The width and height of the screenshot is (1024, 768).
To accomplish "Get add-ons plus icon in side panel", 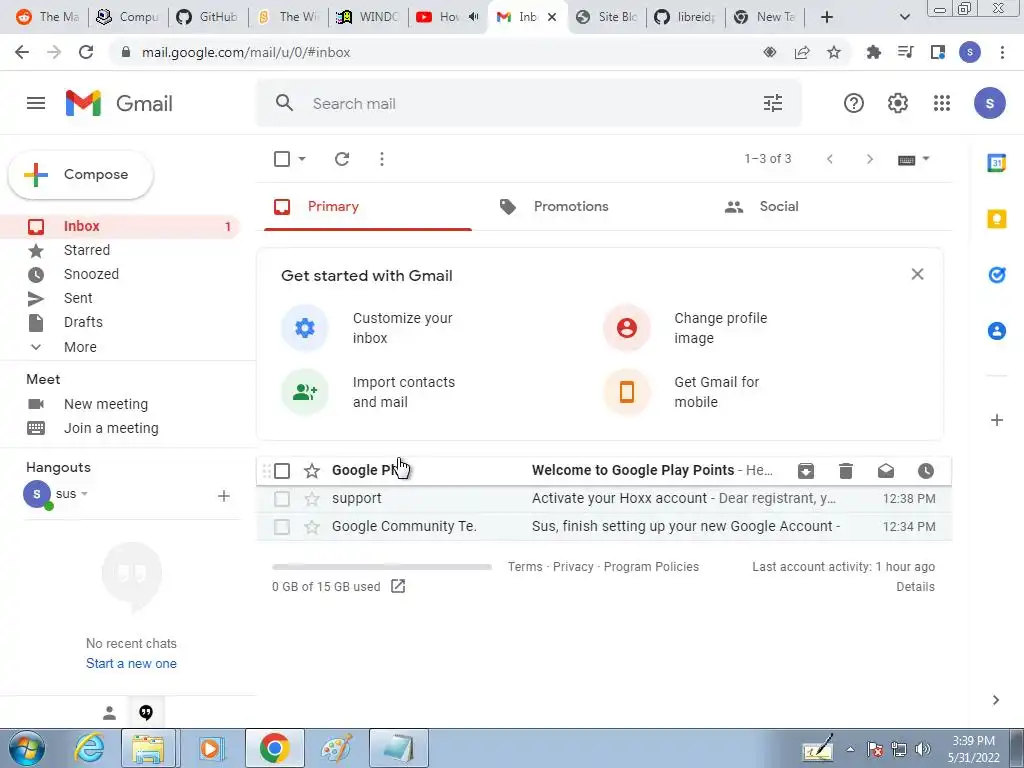I will (997, 420).
